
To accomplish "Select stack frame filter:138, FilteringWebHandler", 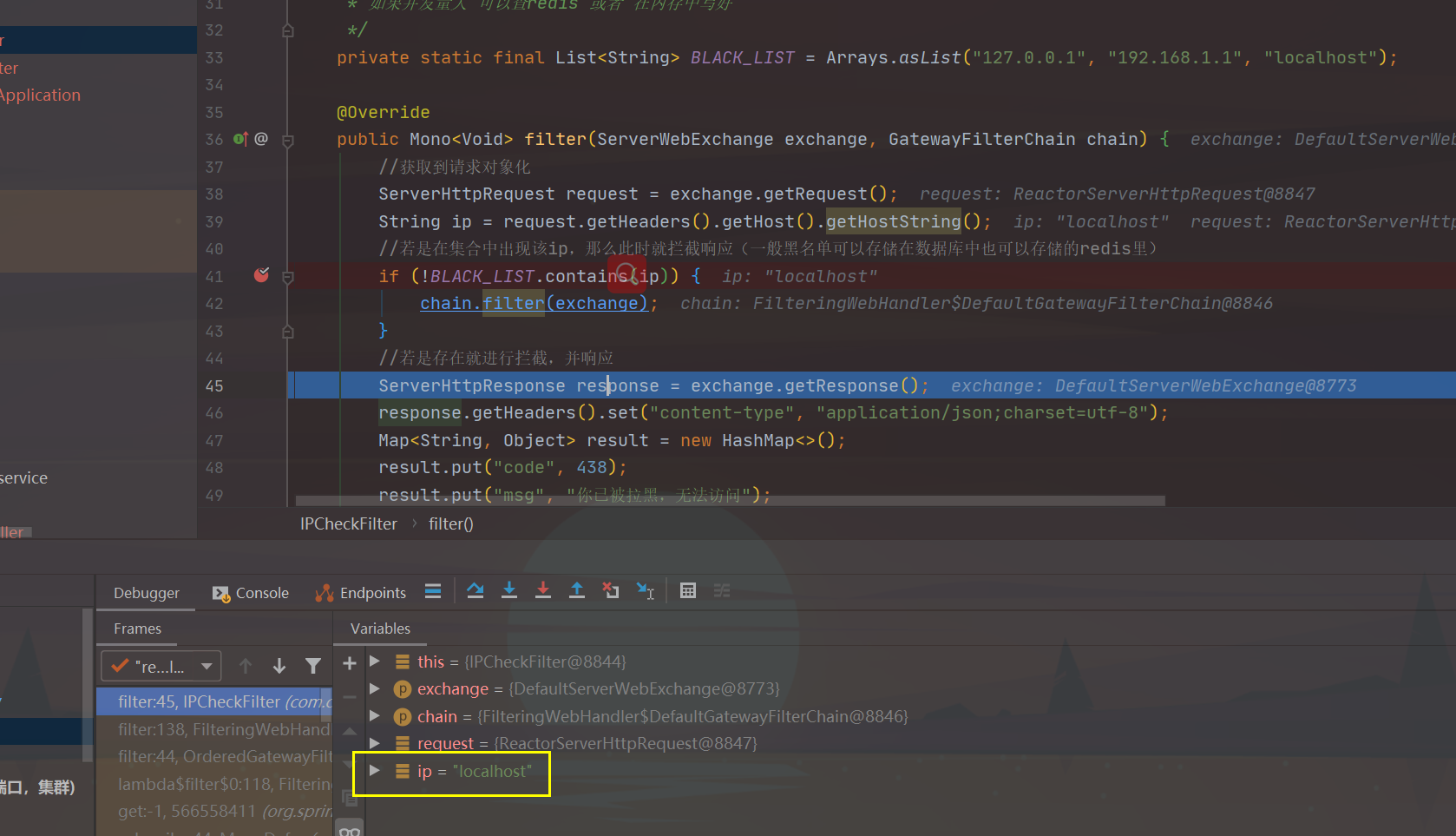I will click(213, 729).
